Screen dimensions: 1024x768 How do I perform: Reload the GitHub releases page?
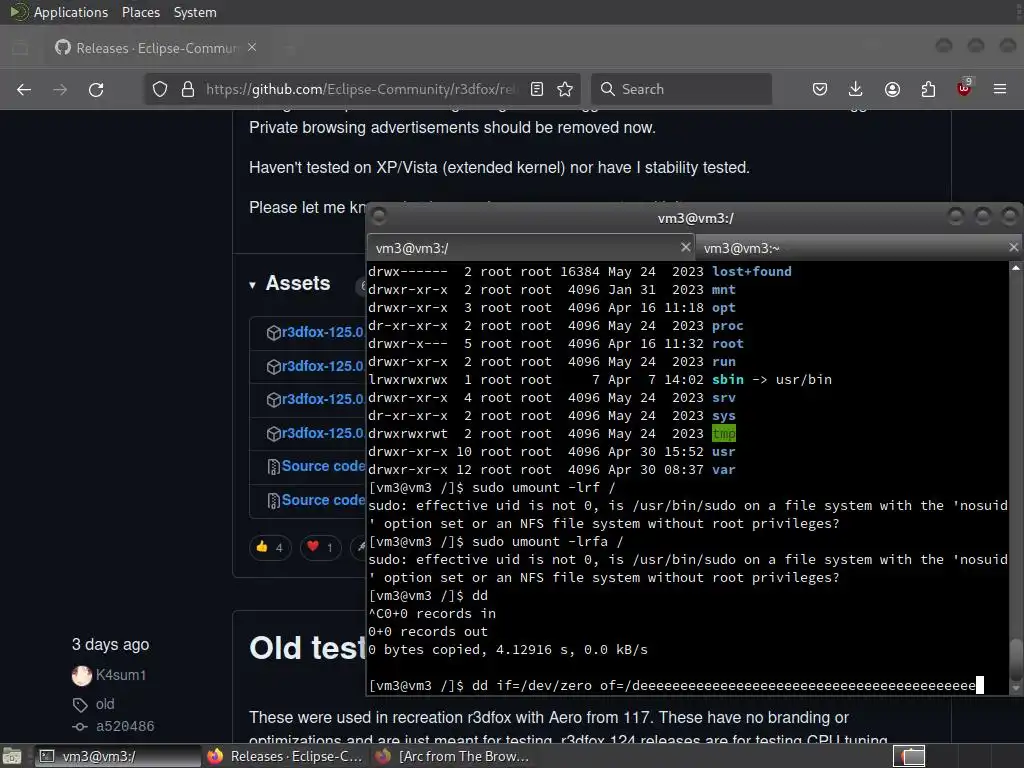(x=96, y=89)
